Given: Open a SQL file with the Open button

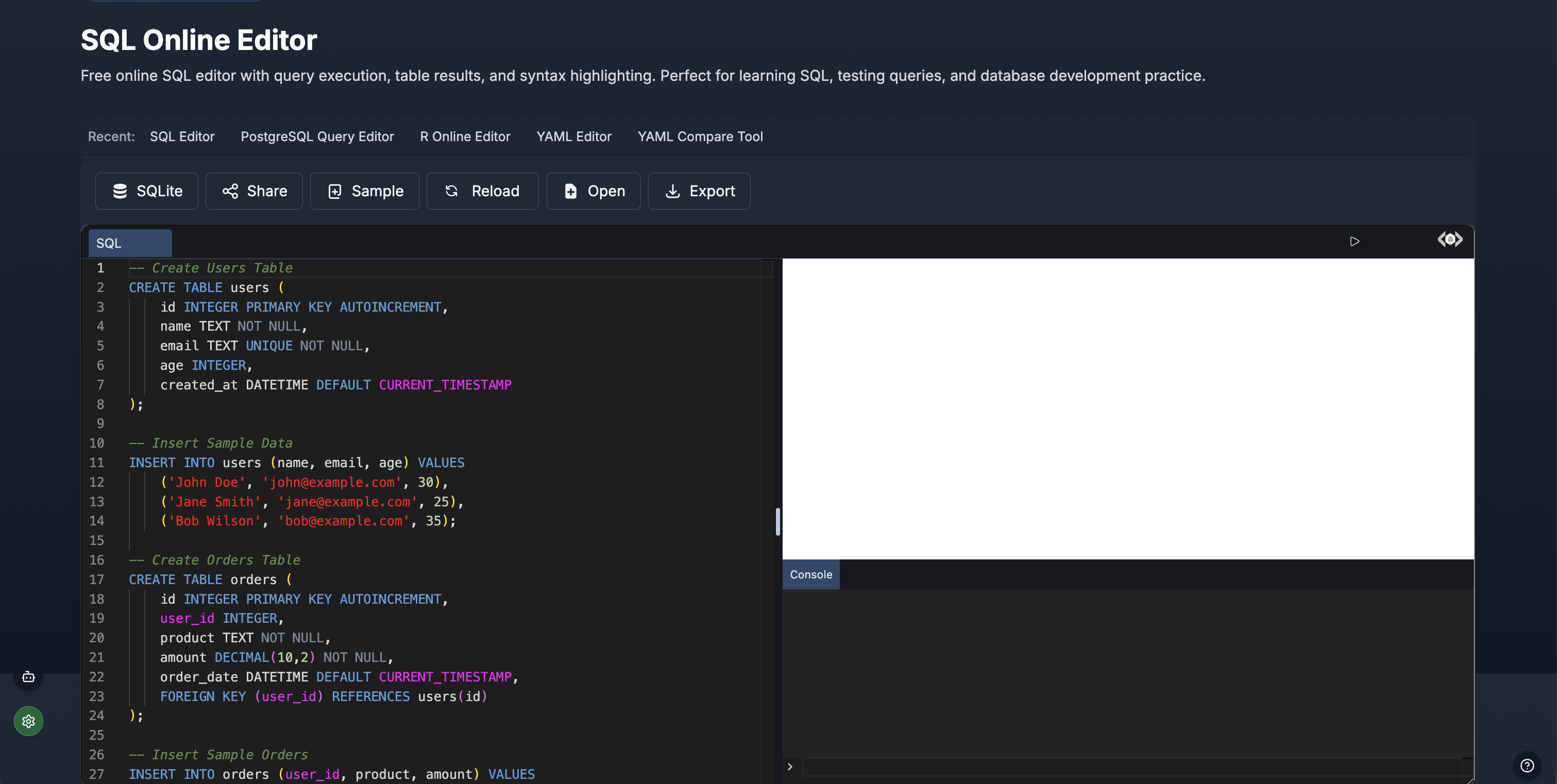Looking at the screenshot, I should tap(593, 191).
